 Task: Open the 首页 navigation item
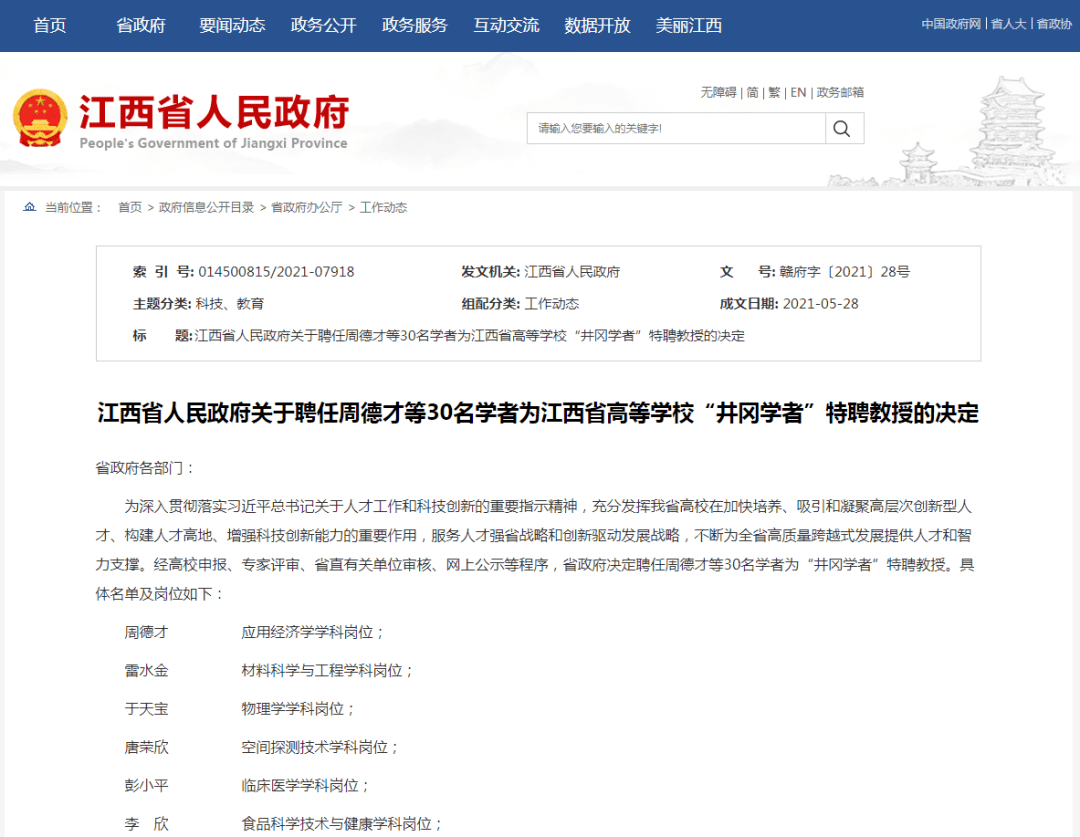tap(50, 25)
